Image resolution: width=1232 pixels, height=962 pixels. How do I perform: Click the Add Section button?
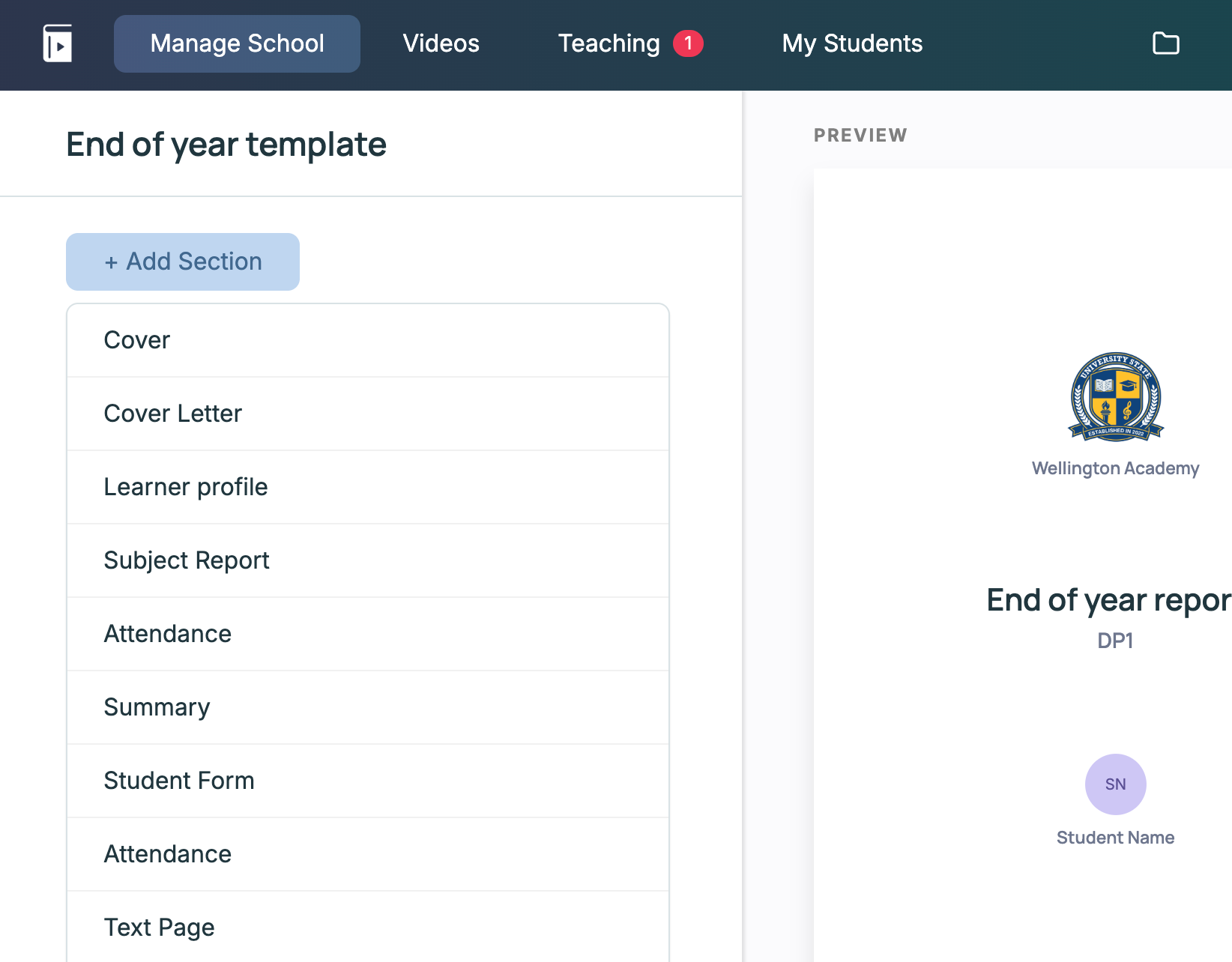coord(183,261)
